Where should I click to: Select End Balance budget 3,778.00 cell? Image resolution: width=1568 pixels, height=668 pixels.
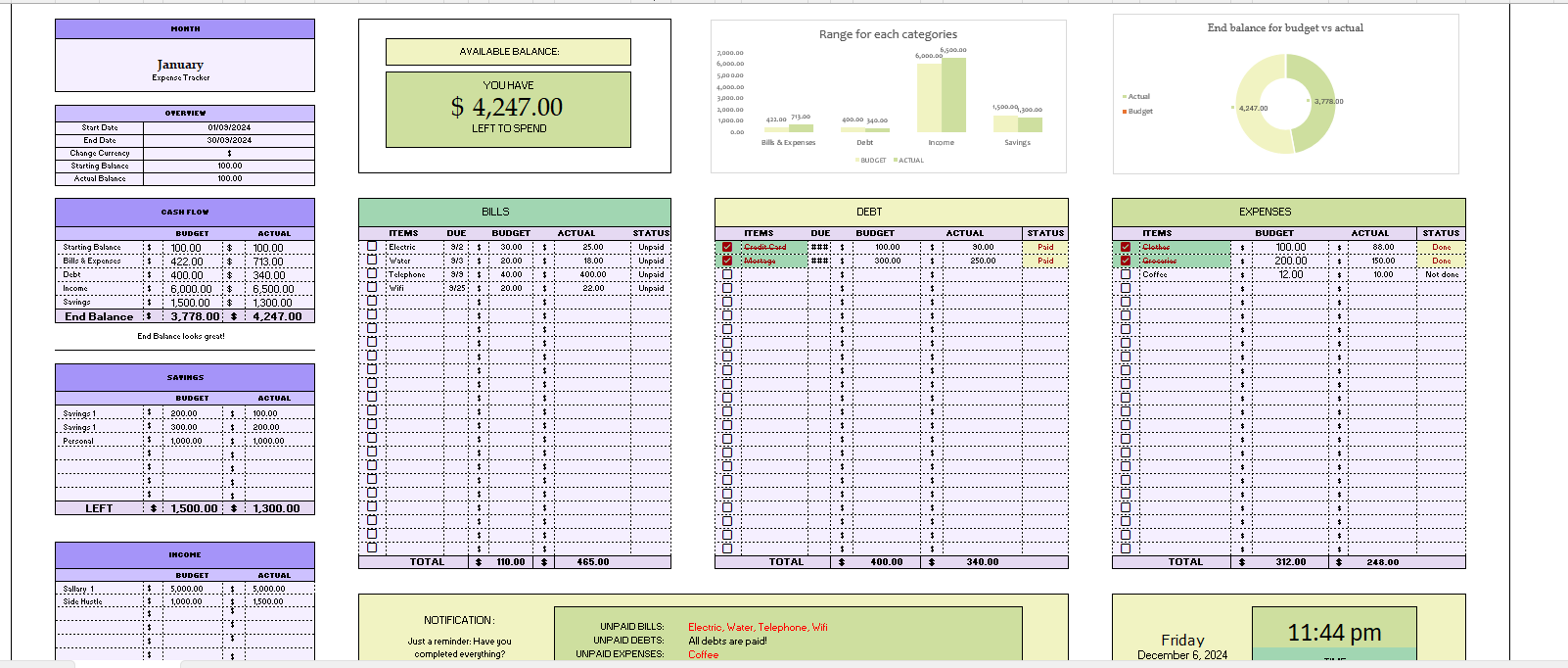coord(195,316)
